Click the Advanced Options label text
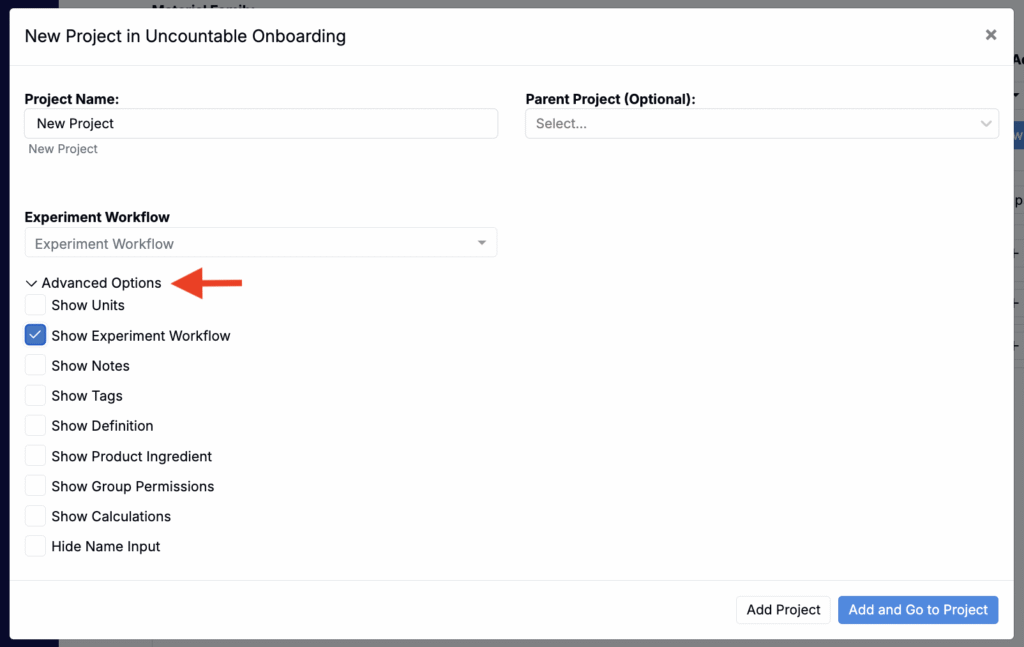This screenshot has width=1024, height=647. [101, 283]
